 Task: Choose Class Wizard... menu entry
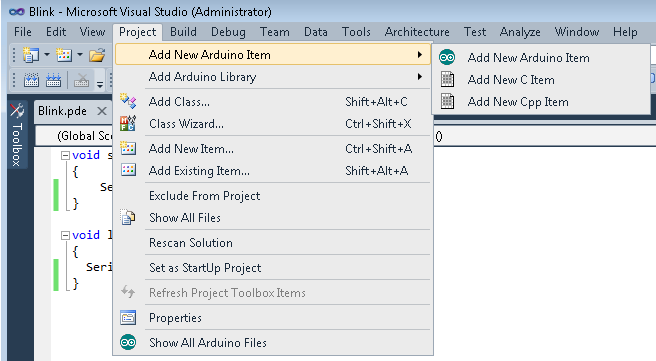(273, 123)
